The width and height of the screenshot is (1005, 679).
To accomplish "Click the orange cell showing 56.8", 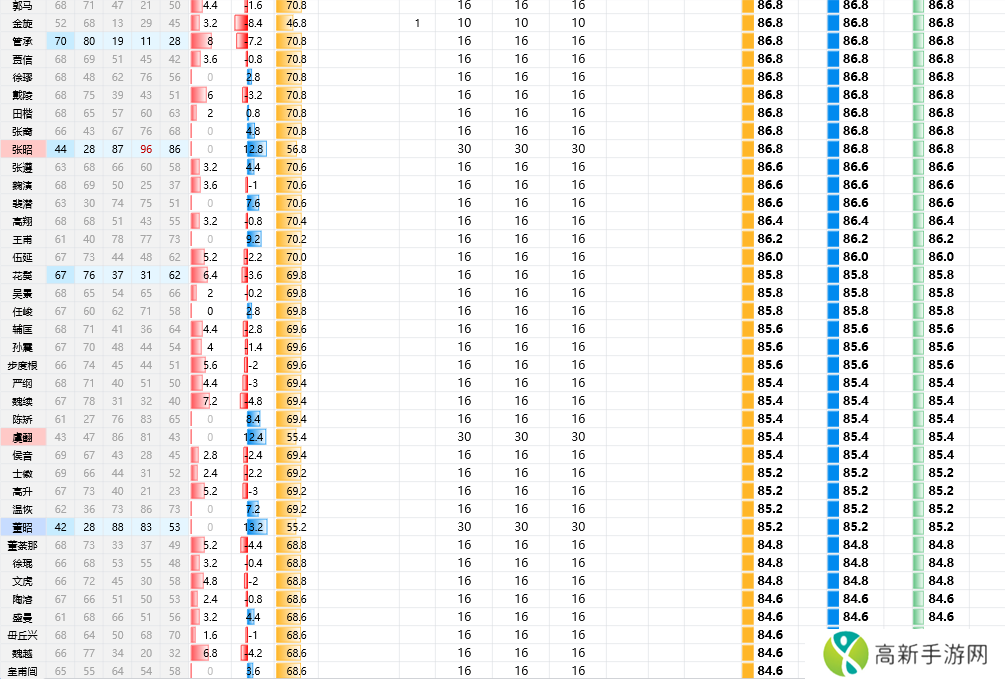I will [x=295, y=149].
